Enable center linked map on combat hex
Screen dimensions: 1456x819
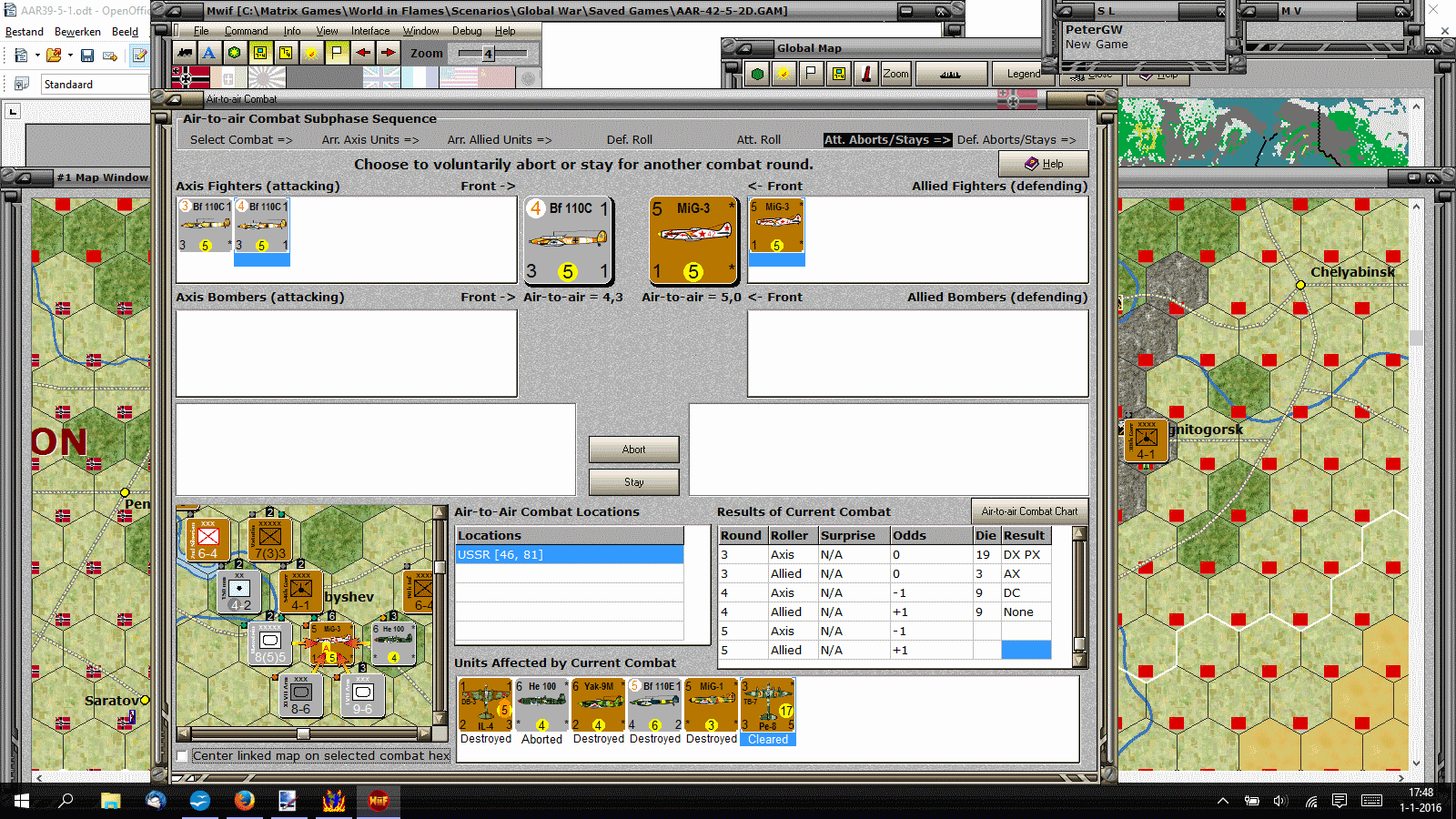[183, 756]
